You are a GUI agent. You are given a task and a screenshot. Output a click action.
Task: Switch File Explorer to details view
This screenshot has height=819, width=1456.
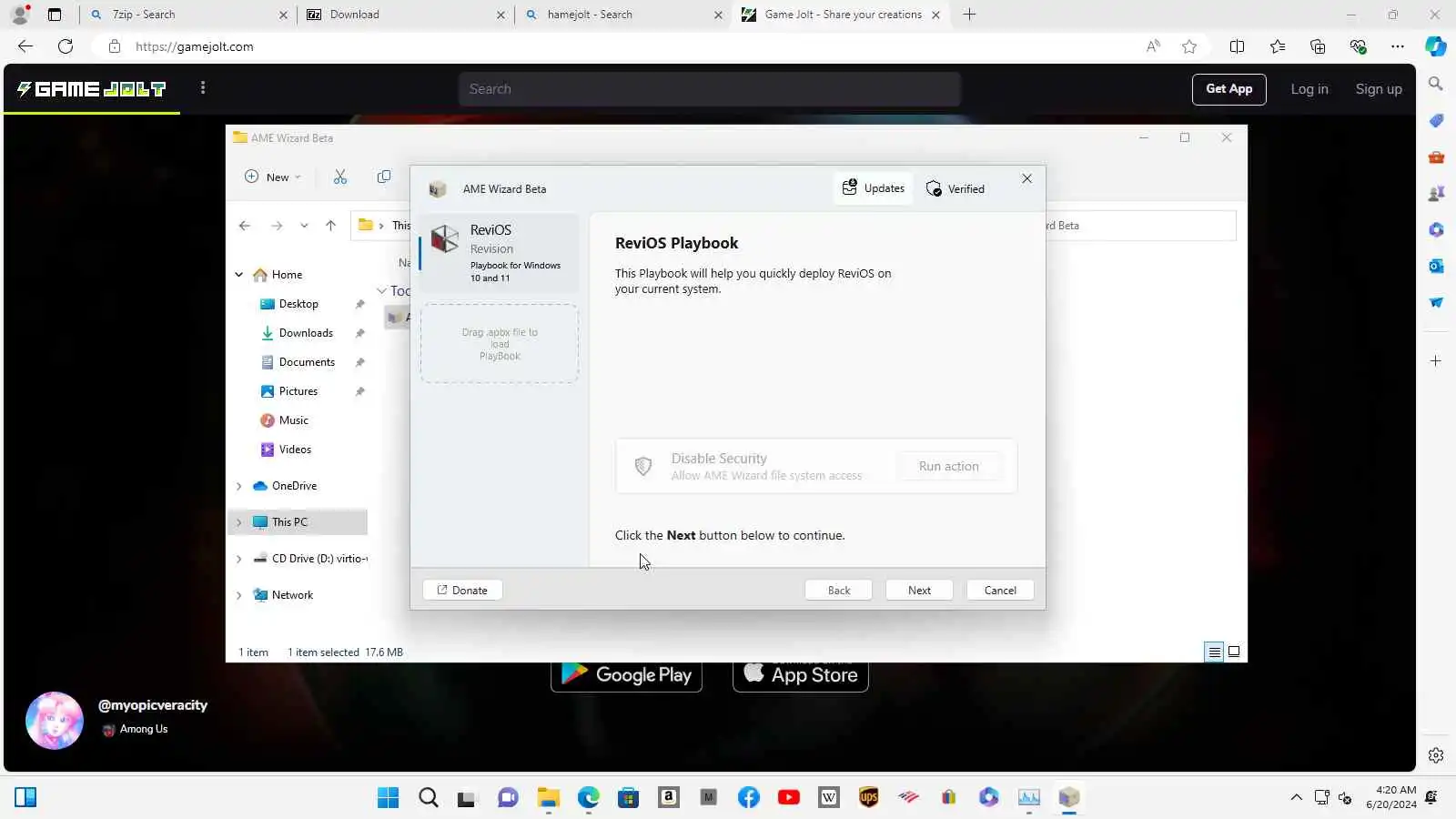click(x=1214, y=652)
